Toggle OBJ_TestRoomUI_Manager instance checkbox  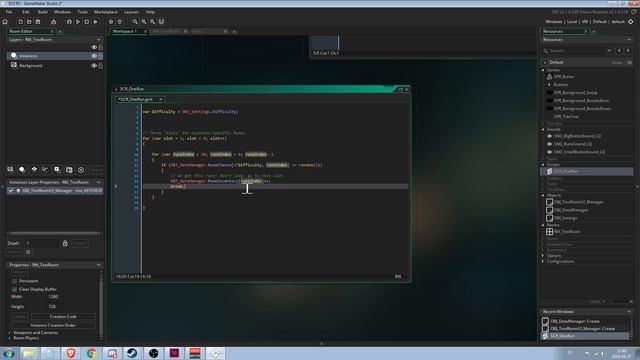11,191
